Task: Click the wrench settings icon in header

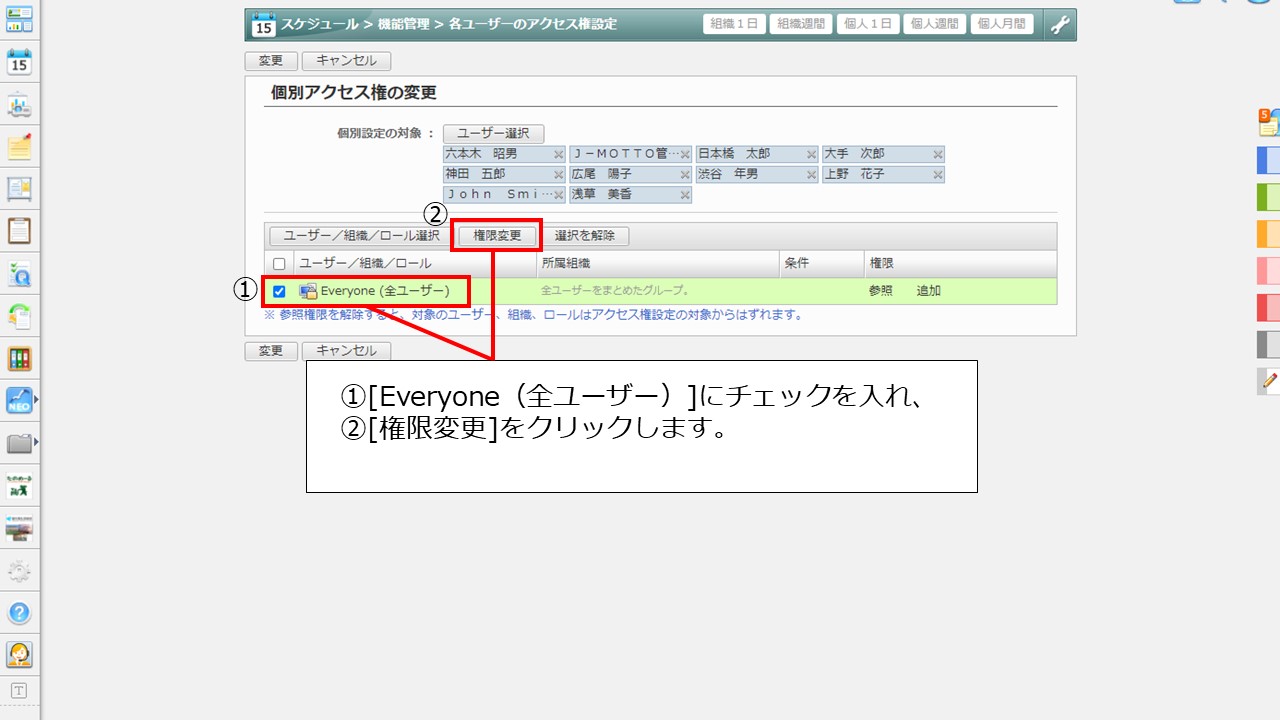Action: click(1060, 24)
